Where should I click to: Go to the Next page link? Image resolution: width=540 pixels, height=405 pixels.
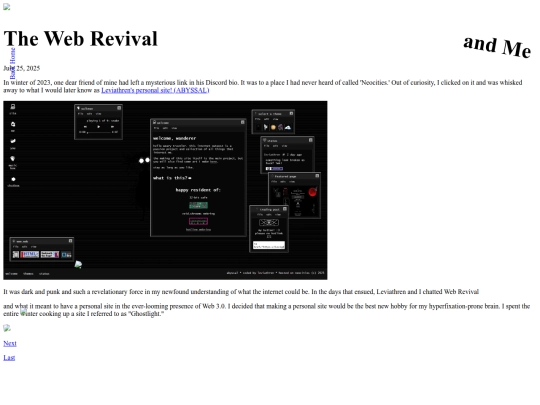coord(10,343)
